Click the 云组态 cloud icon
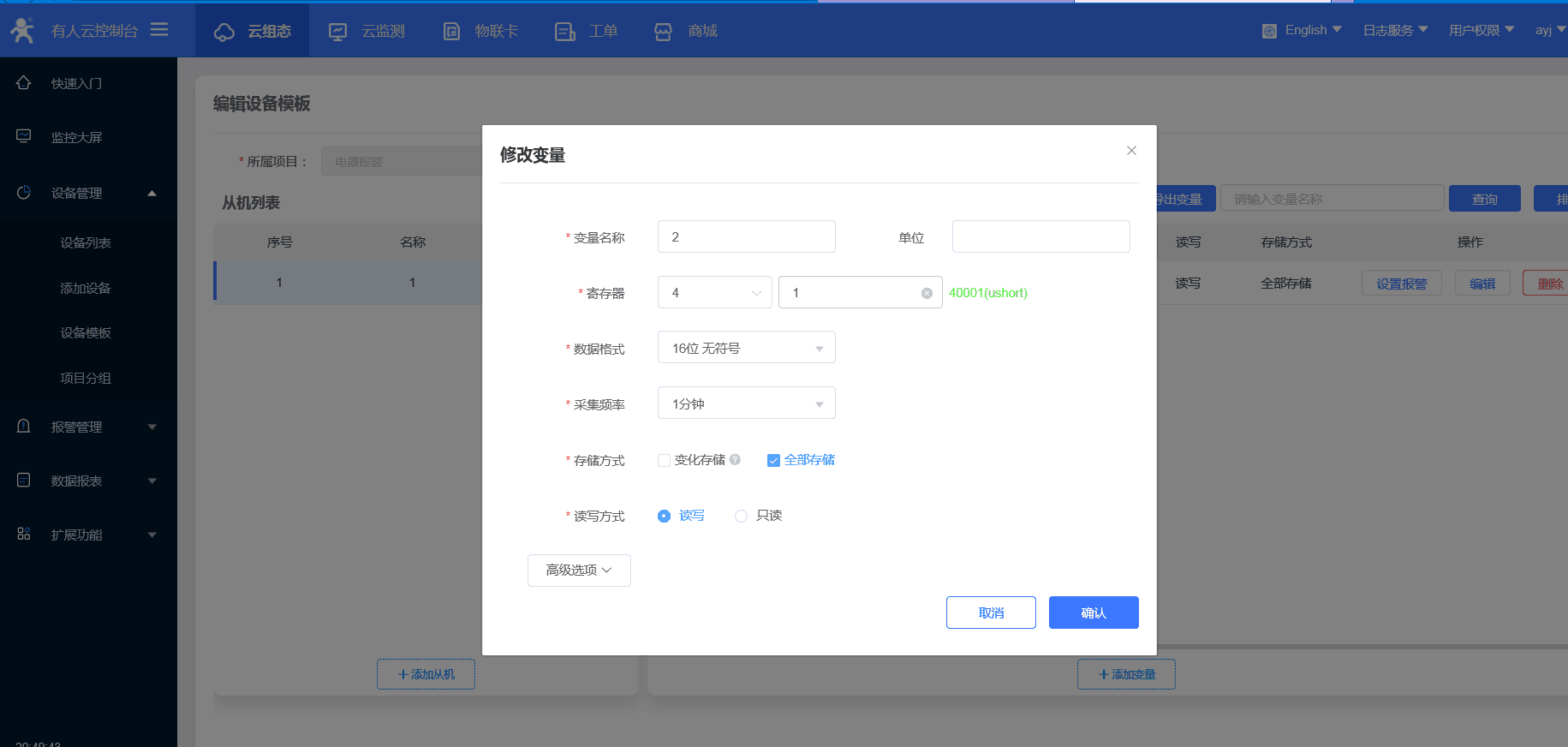This screenshot has width=1568, height=747. point(224,32)
